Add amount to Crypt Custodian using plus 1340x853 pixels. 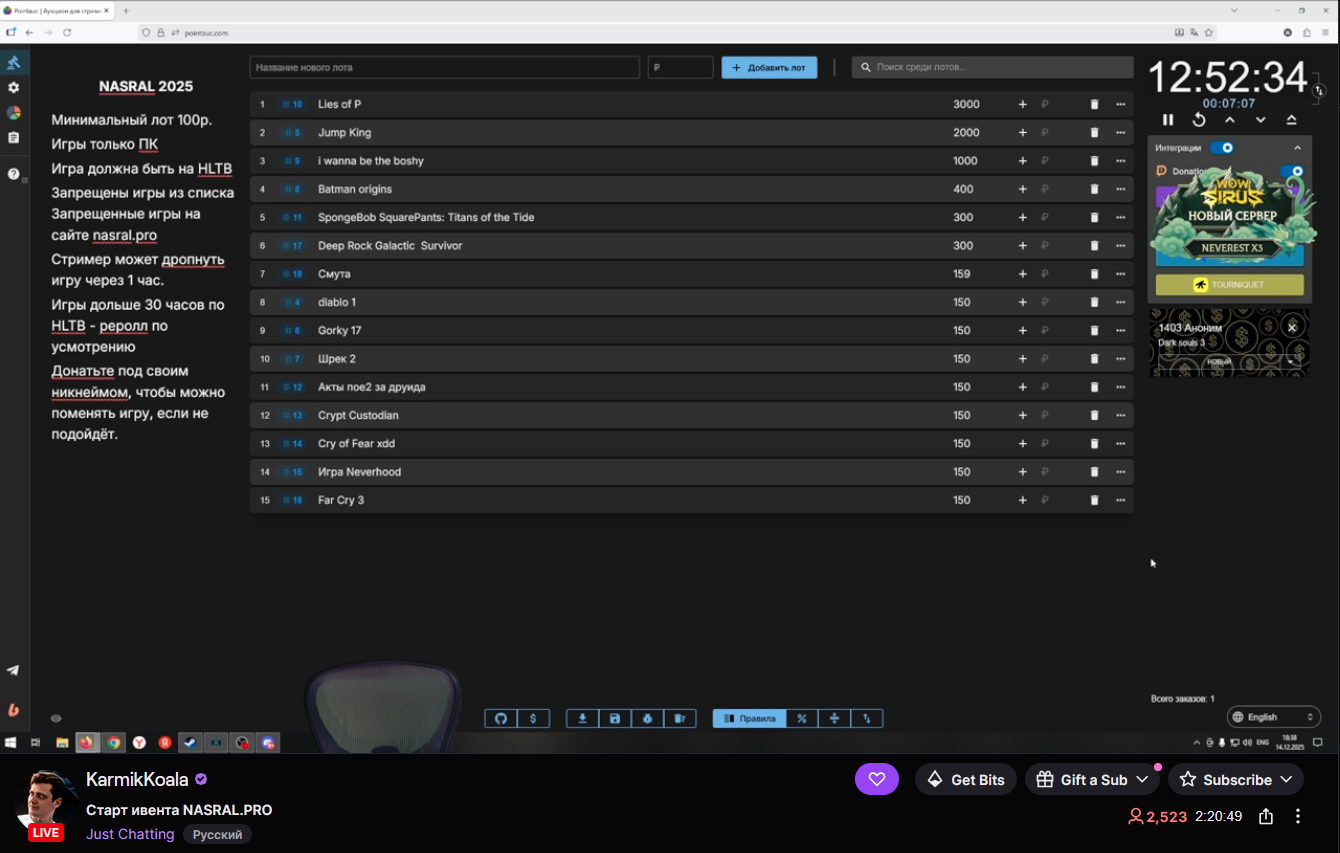[x=1022, y=415]
